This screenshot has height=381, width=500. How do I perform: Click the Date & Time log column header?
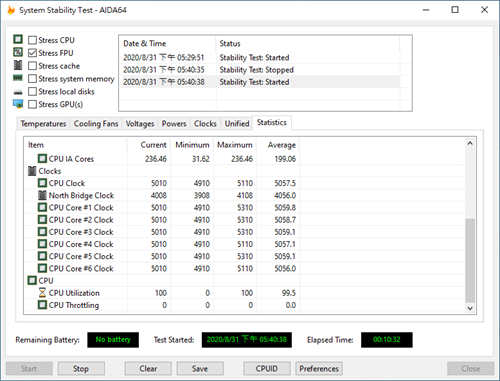167,44
